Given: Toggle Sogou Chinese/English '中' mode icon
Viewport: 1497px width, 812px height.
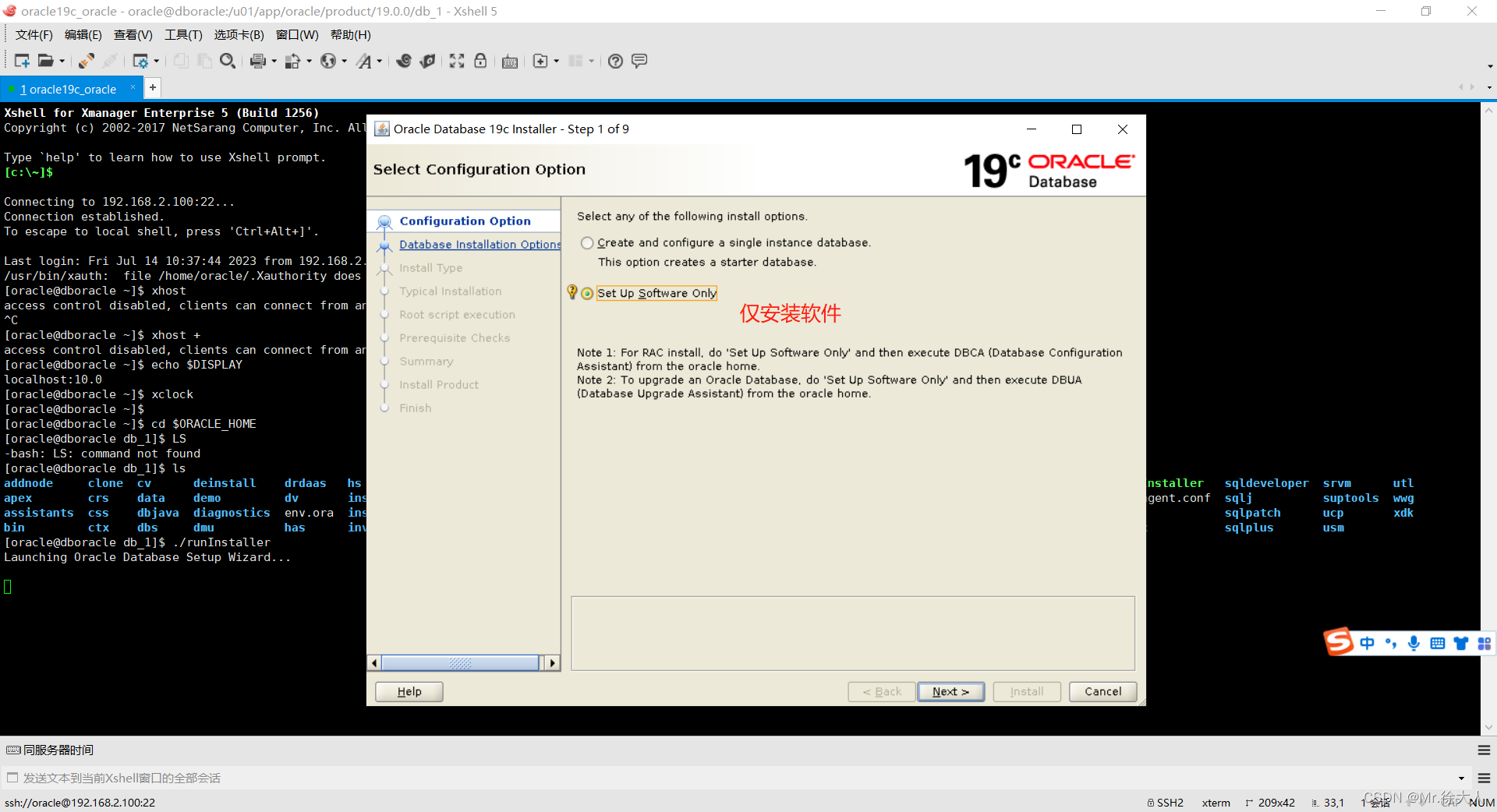Looking at the screenshot, I should point(1367,643).
